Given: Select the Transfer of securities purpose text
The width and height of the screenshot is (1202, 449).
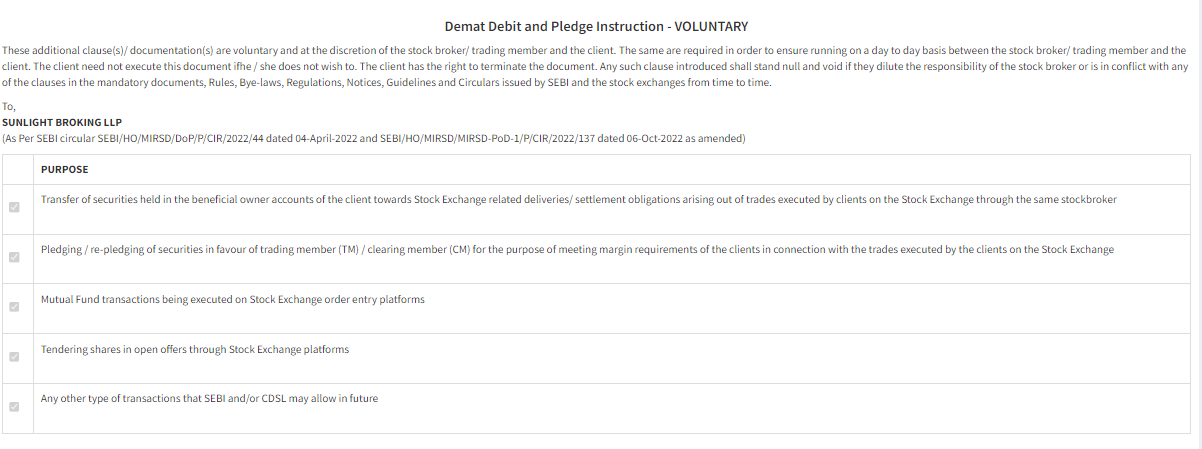Looking at the screenshot, I should 578,200.
